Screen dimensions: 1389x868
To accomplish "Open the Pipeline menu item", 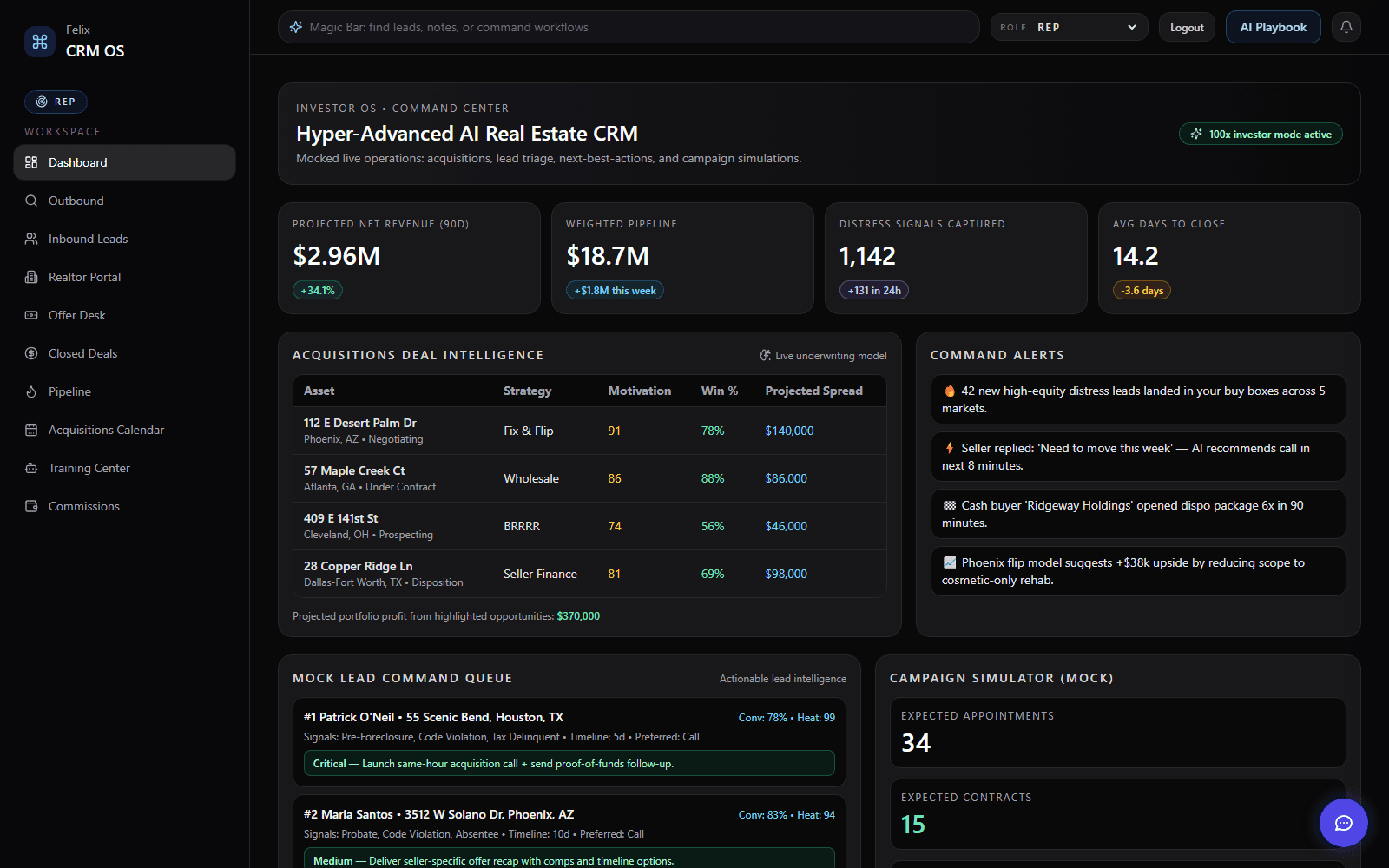I will (x=125, y=391).
